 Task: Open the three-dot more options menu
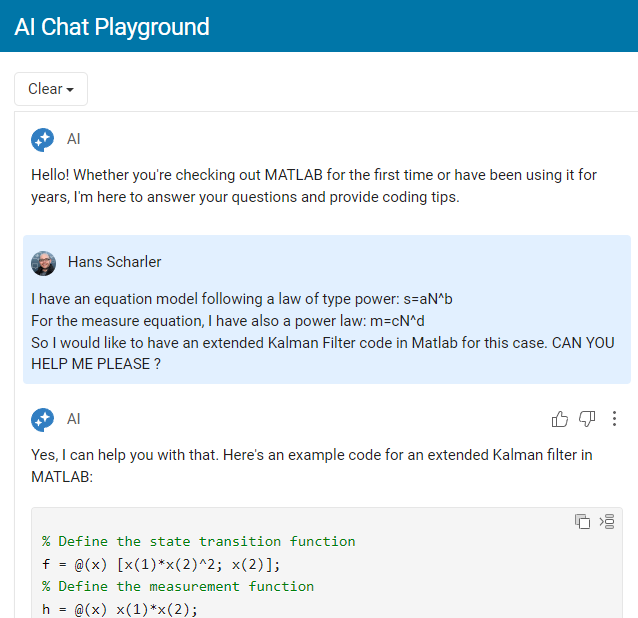tap(614, 419)
